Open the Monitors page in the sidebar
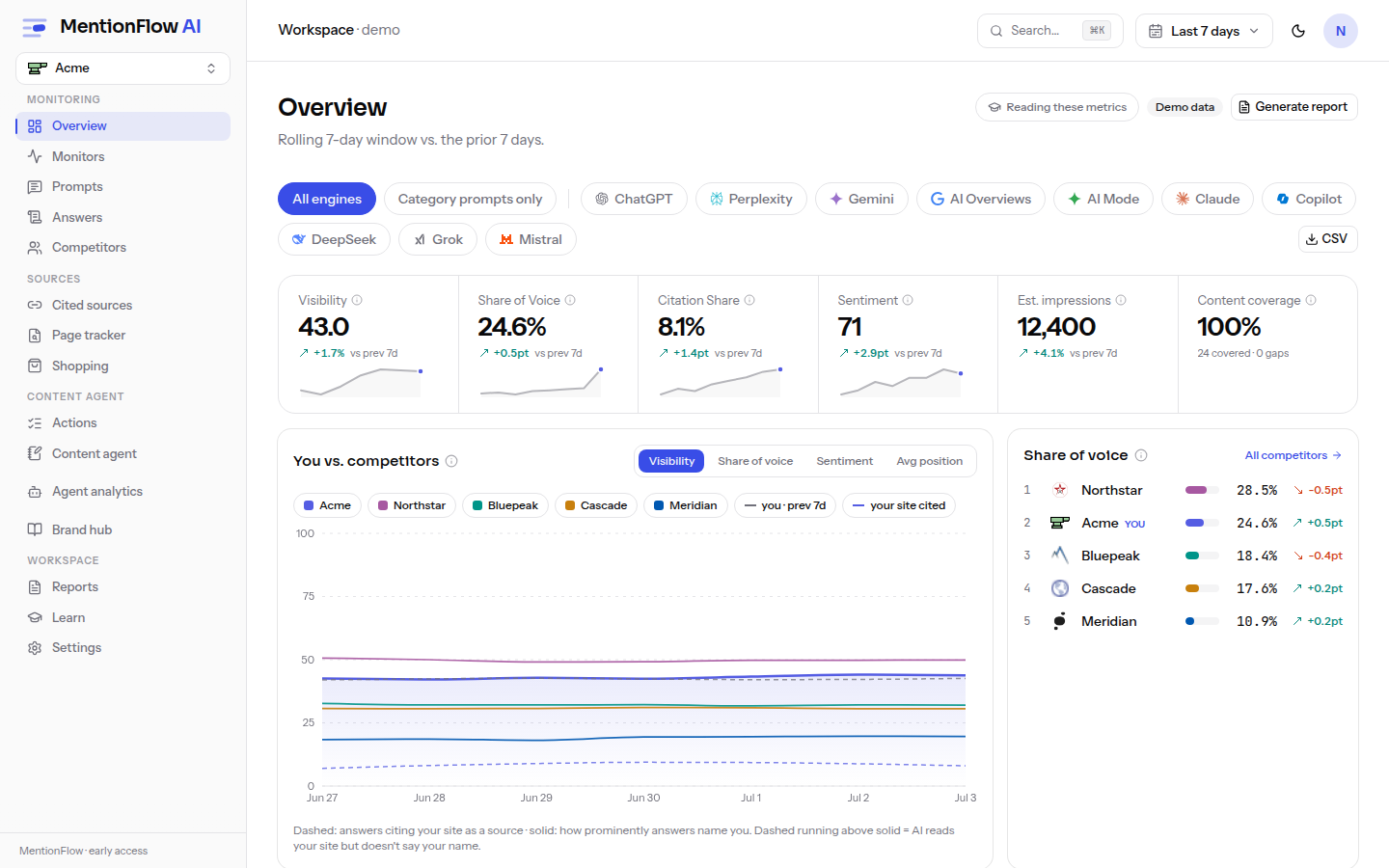The width and height of the screenshot is (1389, 868). coord(123,156)
